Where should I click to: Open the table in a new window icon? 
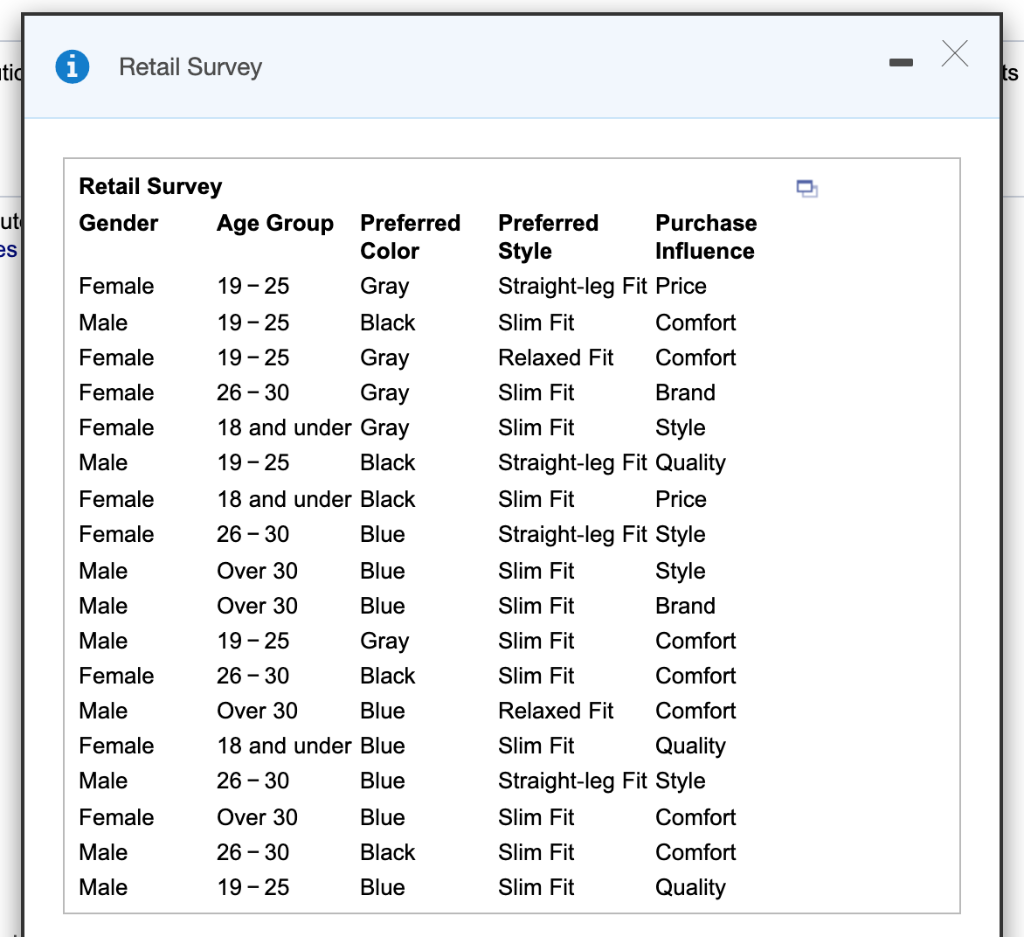click(807, 189)
